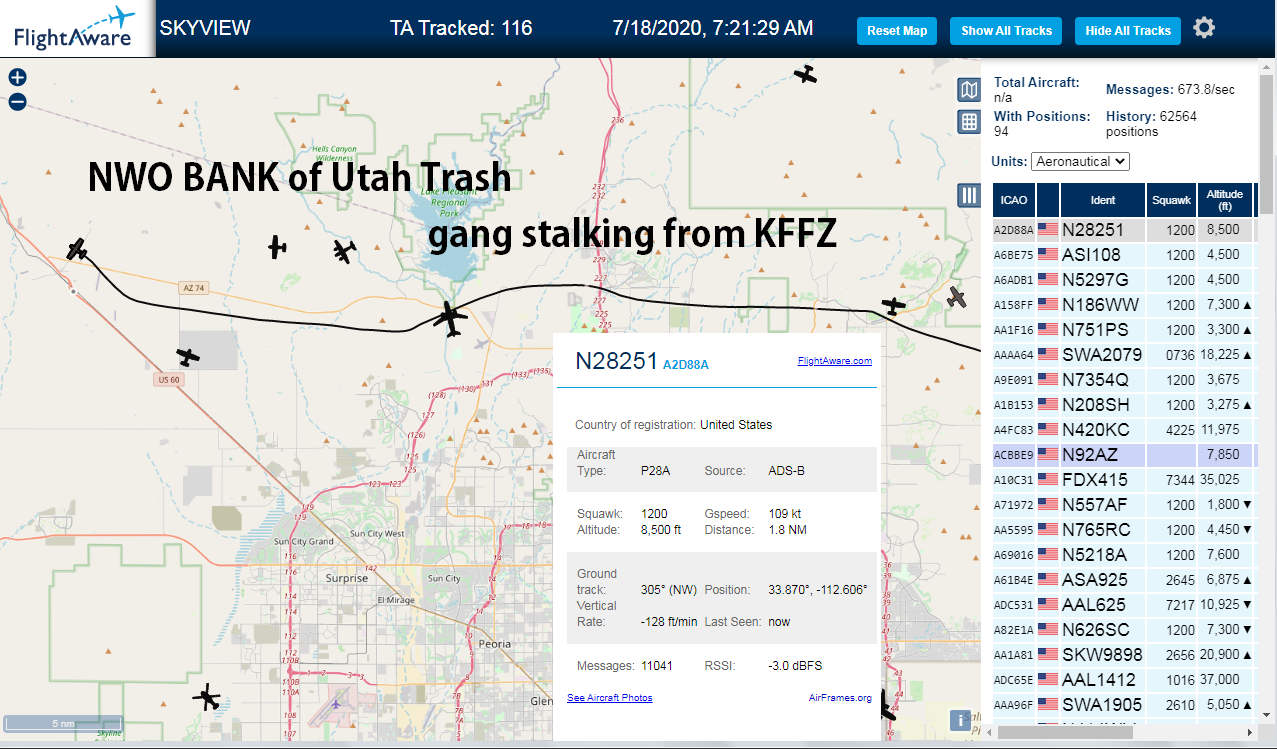Open FlightAware.com link in popup
This screenshot has height=749, width=1277.
835,361
